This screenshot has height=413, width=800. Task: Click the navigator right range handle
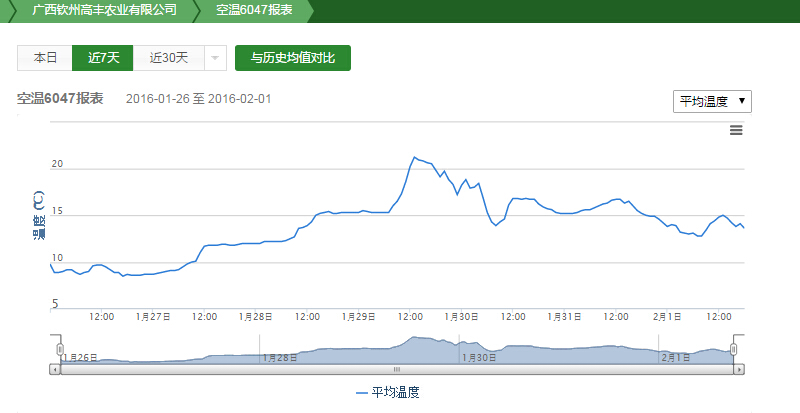[734, 348]
